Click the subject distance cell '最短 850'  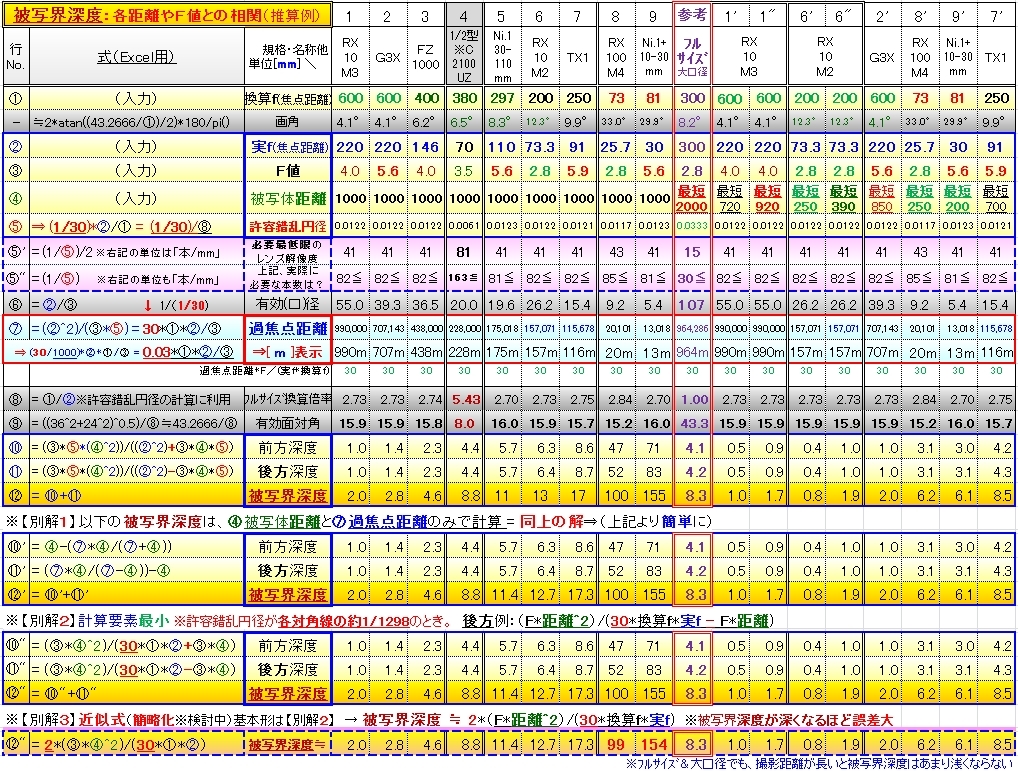point(882,199)
